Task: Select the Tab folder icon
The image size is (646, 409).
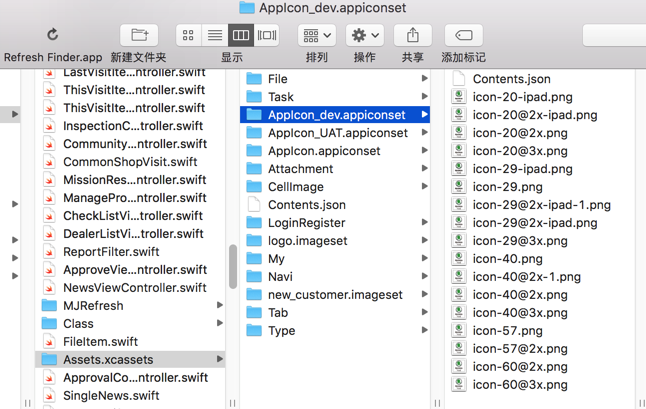Action: pyautogui.click(x=254, y=313)
